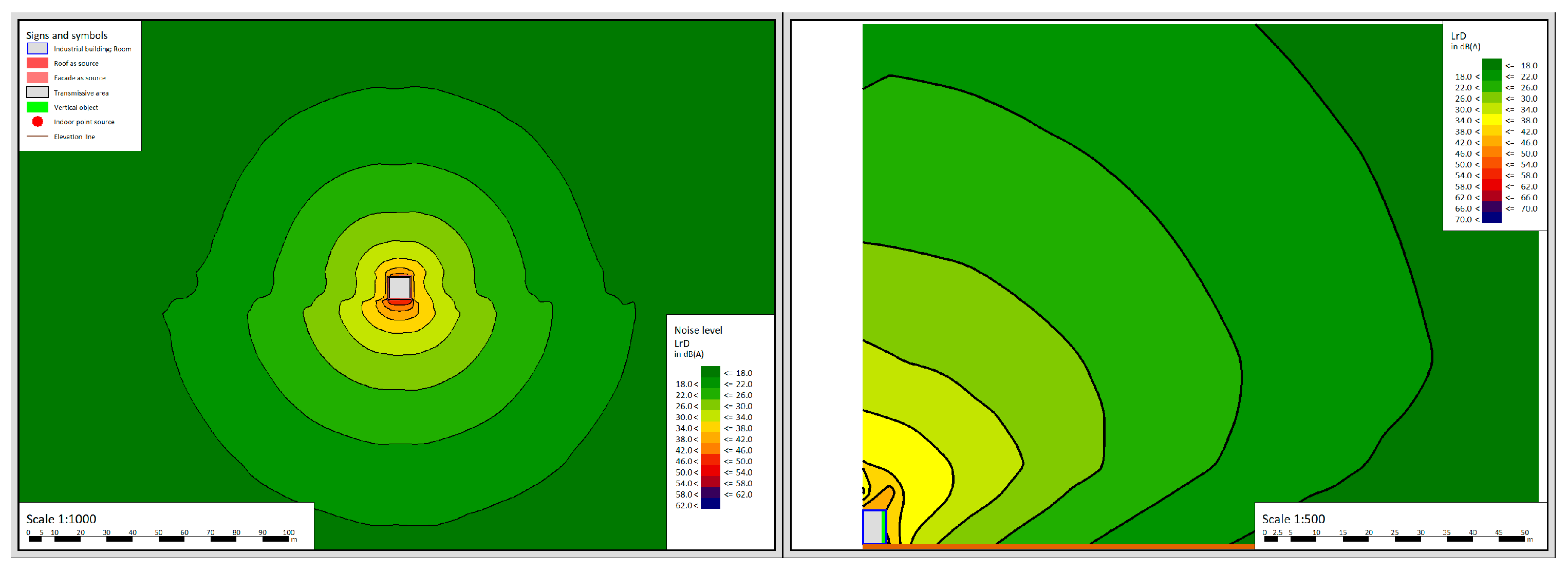Screen dimensions: 1568x573
Task: Click the Indoor point source red dot
Action: [37, 122]
